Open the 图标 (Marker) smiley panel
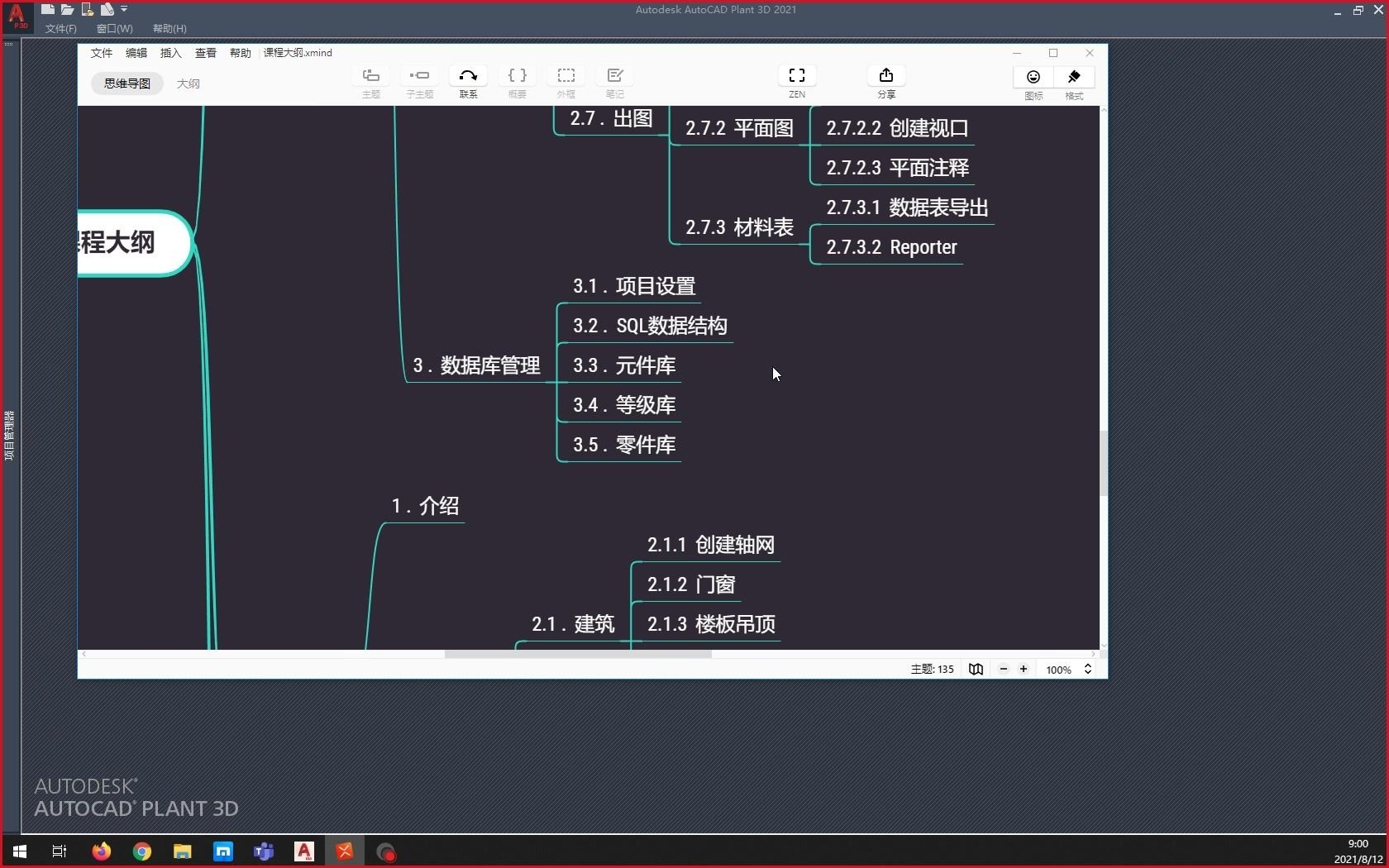 tap(1033, 77)
